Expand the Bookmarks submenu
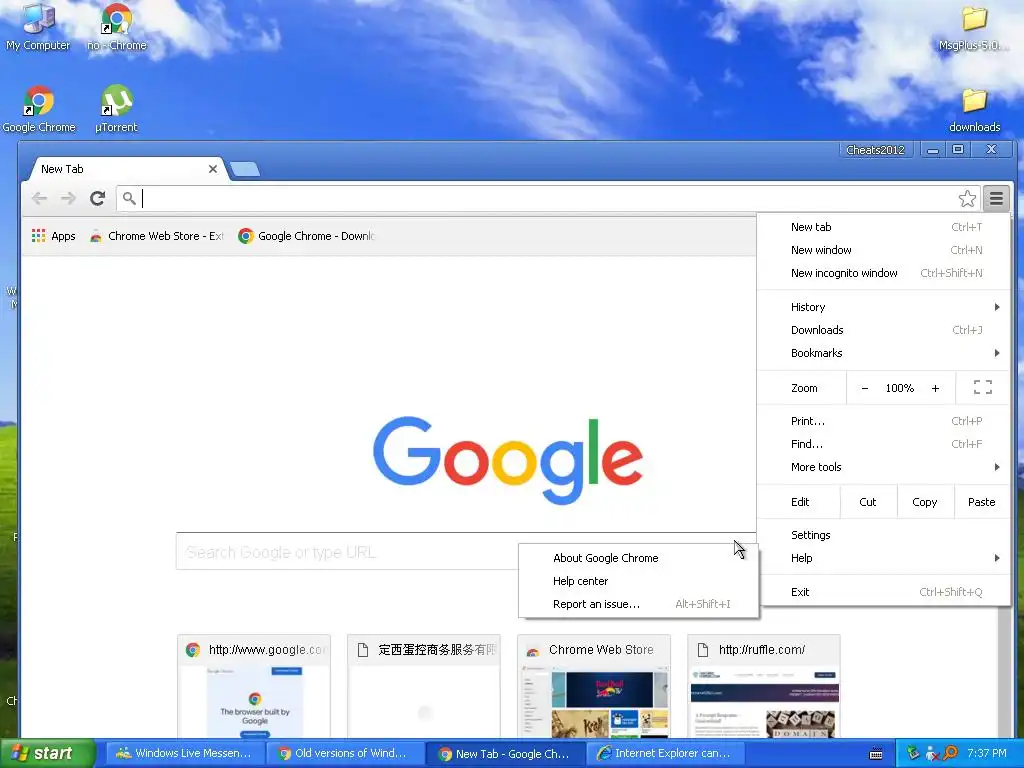The width and height of the screenshot is (1024, 768). tap(884, 353)
